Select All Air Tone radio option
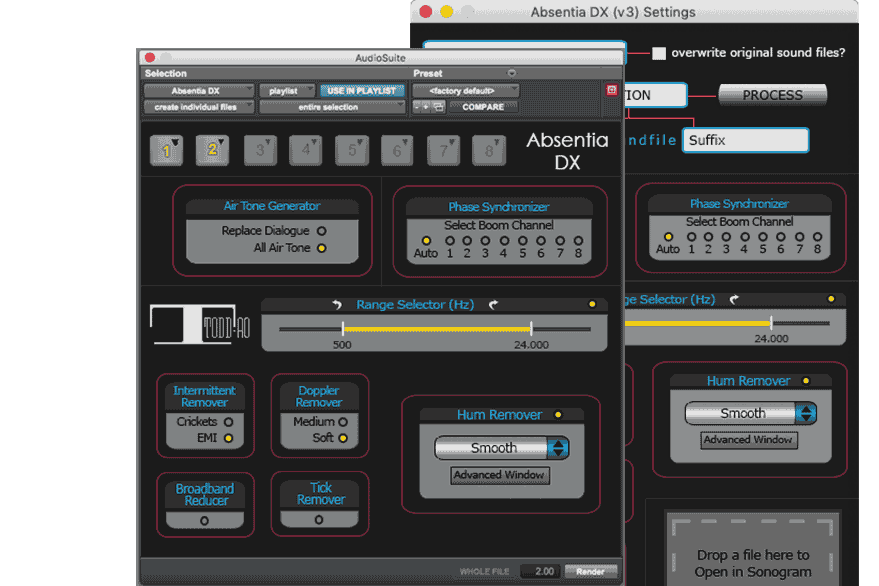 [x=322, y=248]
